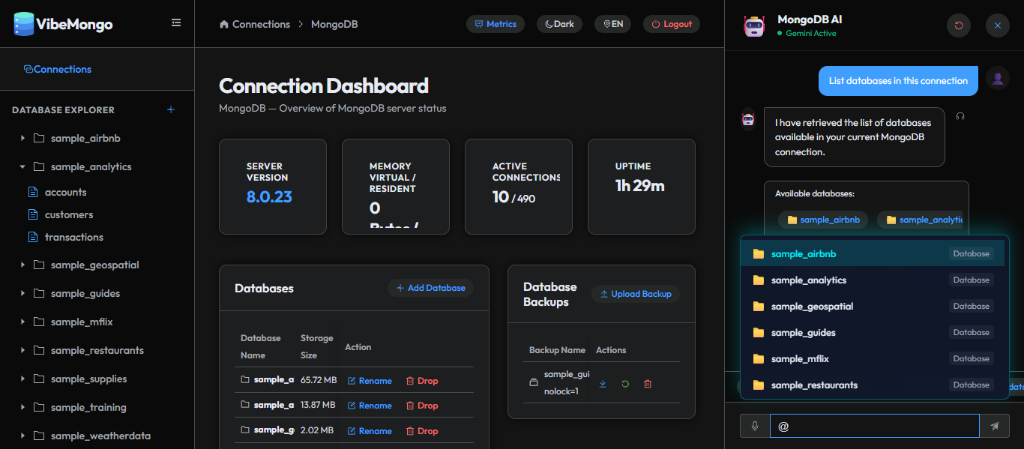Click the microphone voice input icon
Image resolution: width=1024 pixels, height=449 pixels.
pos(755,426)
